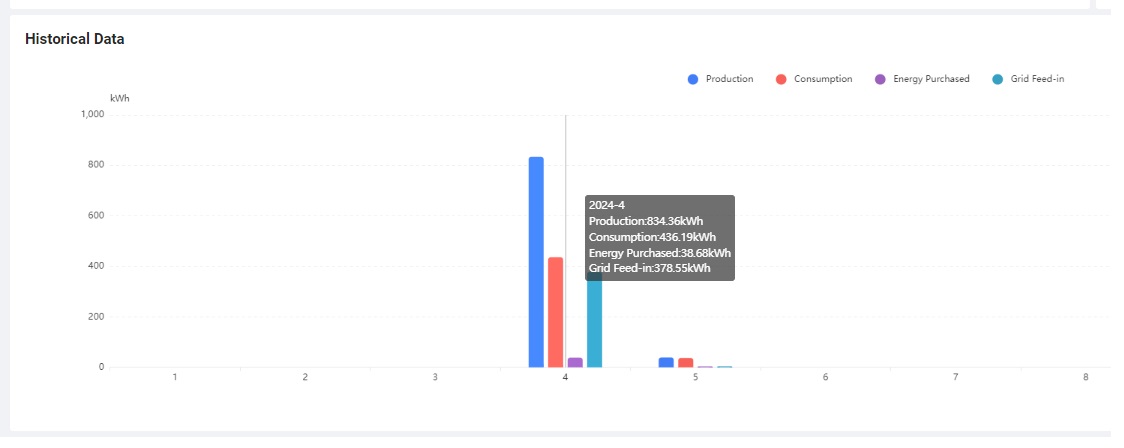The width and height of the screenshot is (1124, 448).
Task: Click the purple Energy Purchased bar for month 4
Action: tap(575, 362)
